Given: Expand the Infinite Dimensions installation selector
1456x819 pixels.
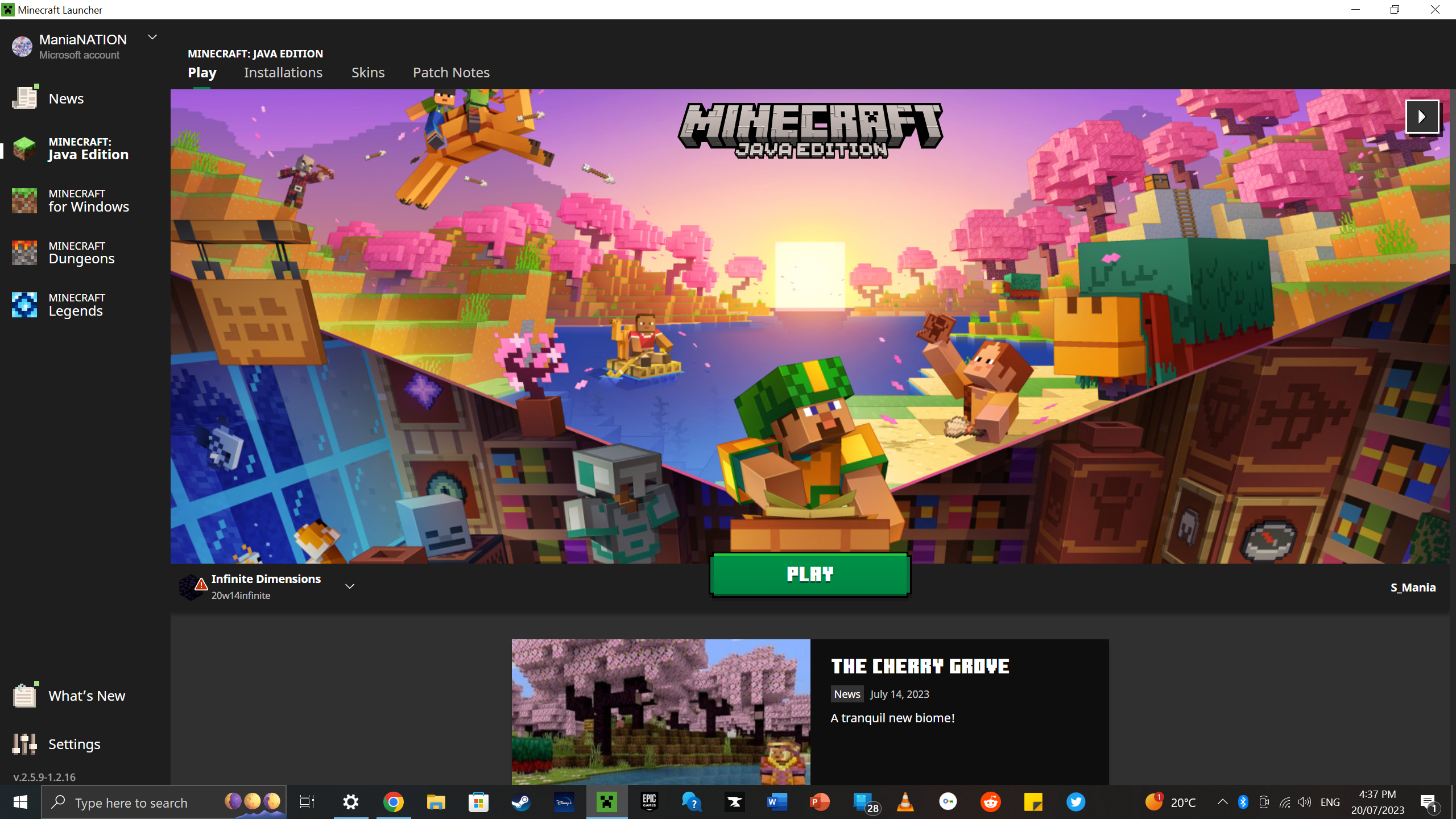Looking at the screenshot, I should point(350,586).
